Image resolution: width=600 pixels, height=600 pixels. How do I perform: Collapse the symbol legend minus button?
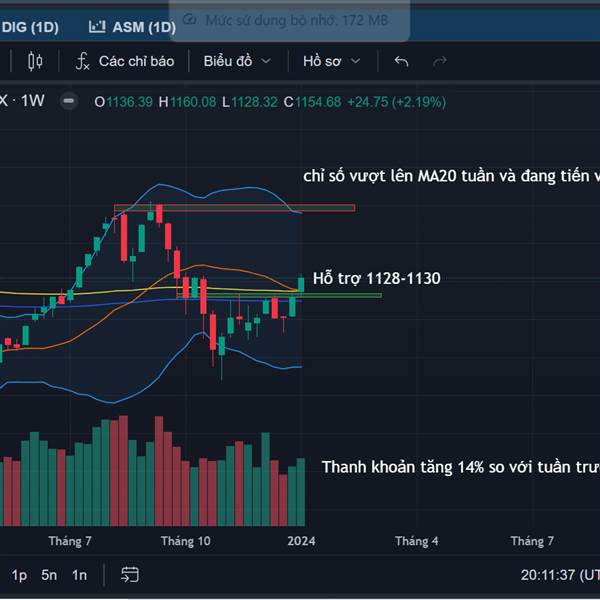[x=69, y=101]
